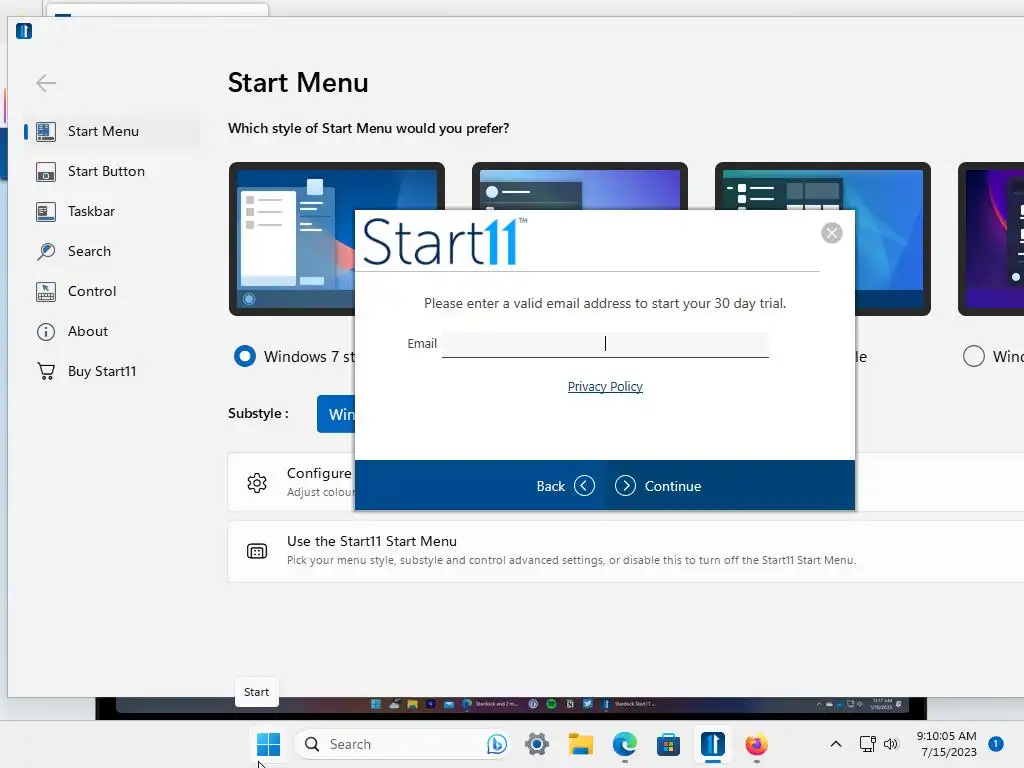This screenshot has height=768, width=1024.
Task: Show hidden system tray icons
Action: click(835, 744)
